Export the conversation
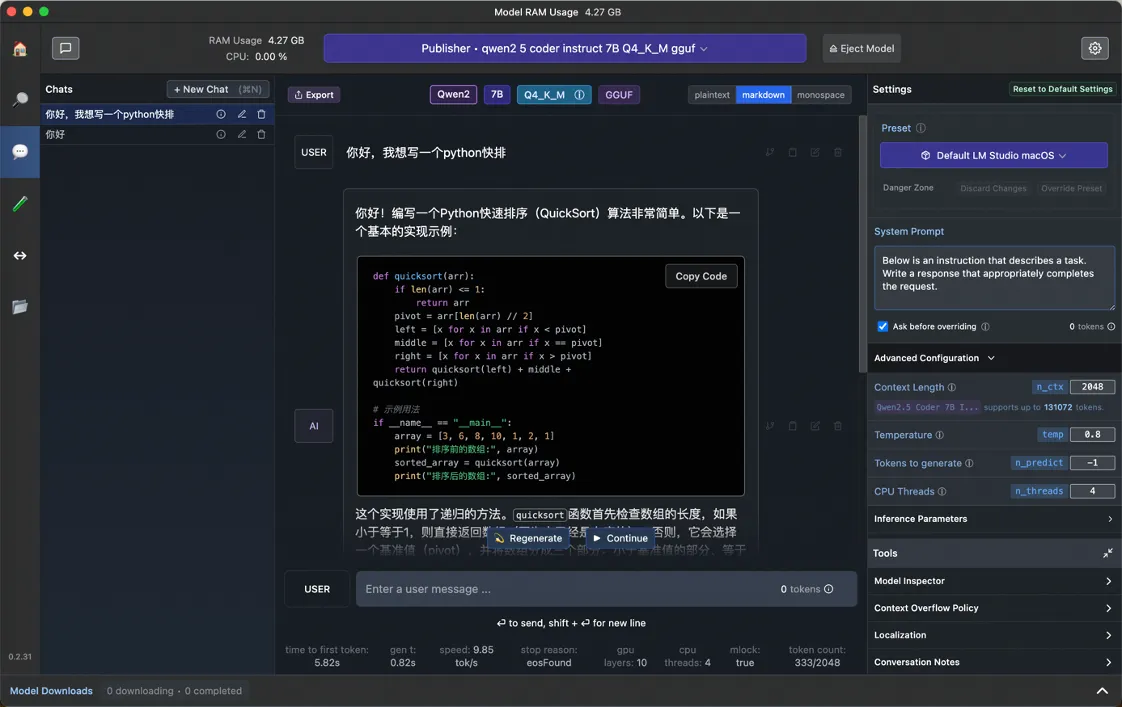Image resolution: width=1122 pixels, height=708 pixels. point(313,94)
